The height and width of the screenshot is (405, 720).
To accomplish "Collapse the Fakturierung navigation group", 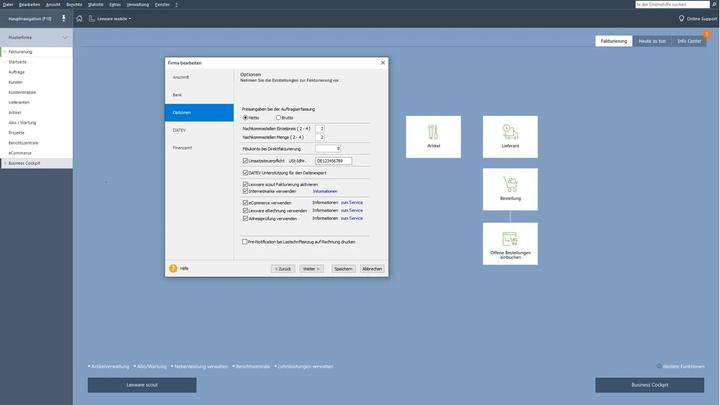I will [x=5, y=52].
